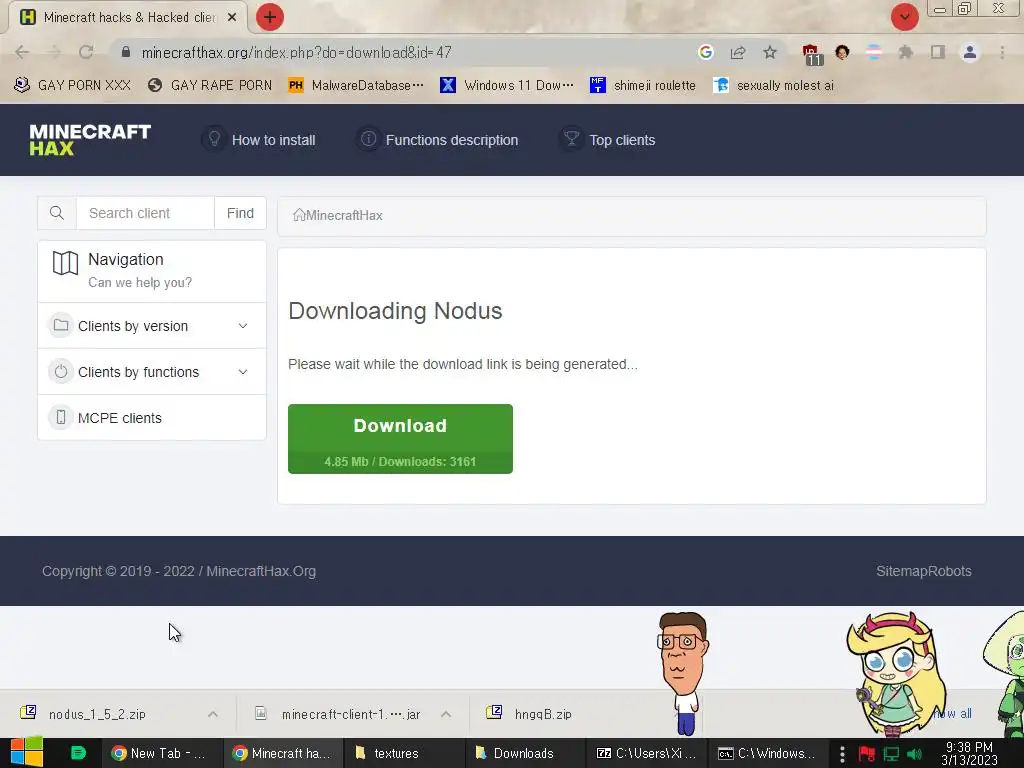This screenshot has width=1024, height=768.
Task: Open 7-Zip C:\Users window in taskbar
Action: (x=647, y=753)
